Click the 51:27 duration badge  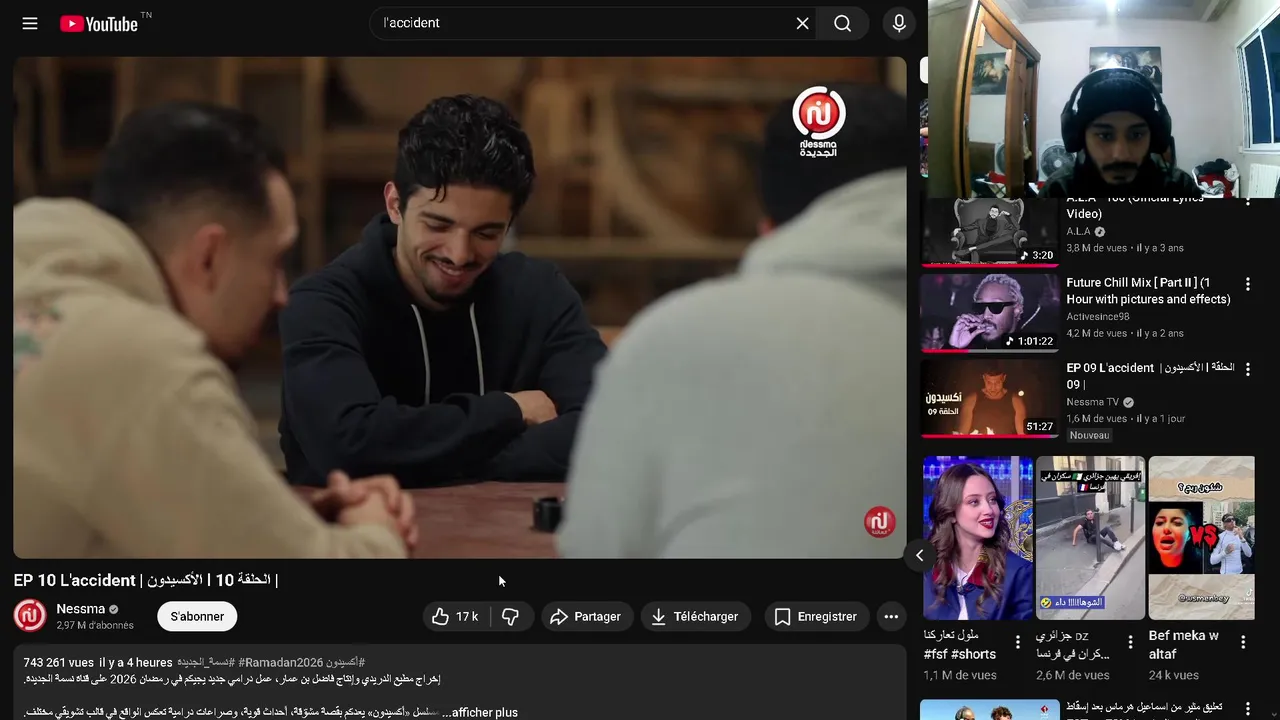[1039, 426]
